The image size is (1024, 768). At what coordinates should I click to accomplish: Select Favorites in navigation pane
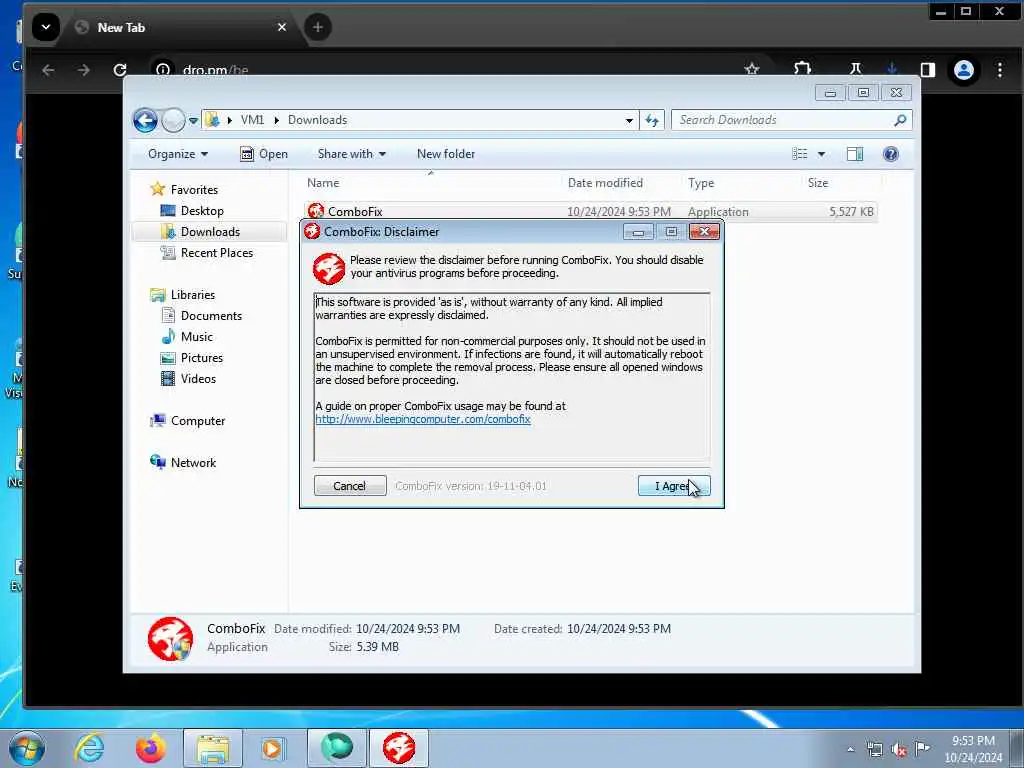pyautogui.click(x=194, y=189)
